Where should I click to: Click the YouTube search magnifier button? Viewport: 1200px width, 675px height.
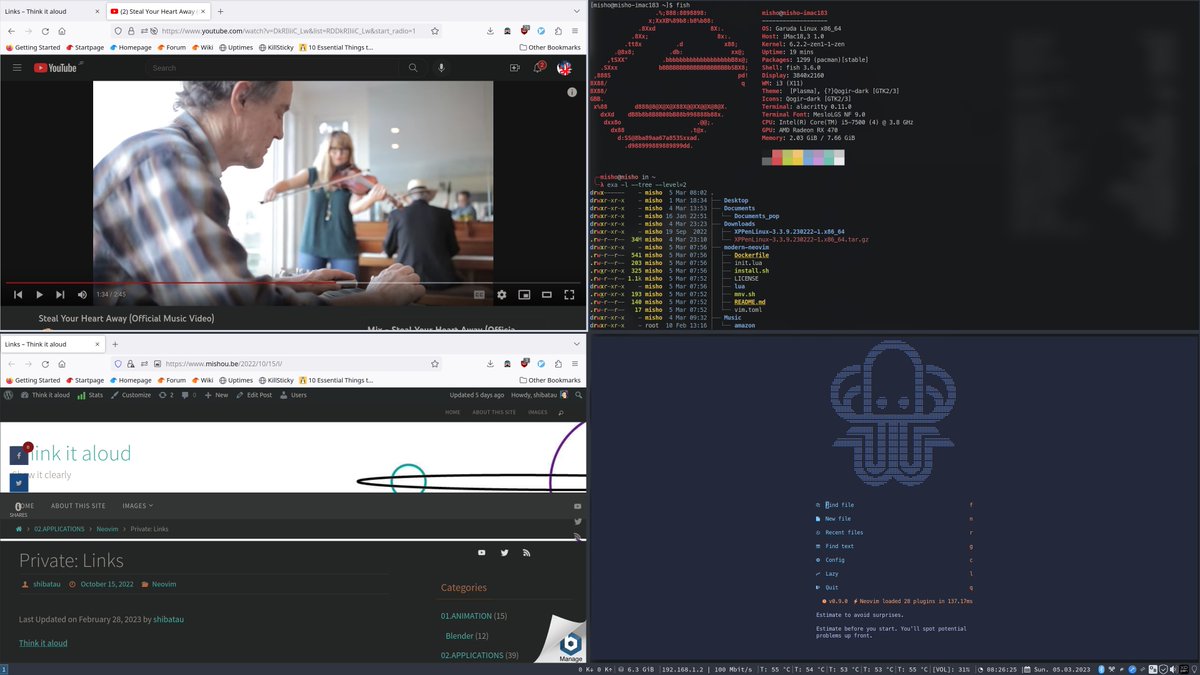click(413, 68)
